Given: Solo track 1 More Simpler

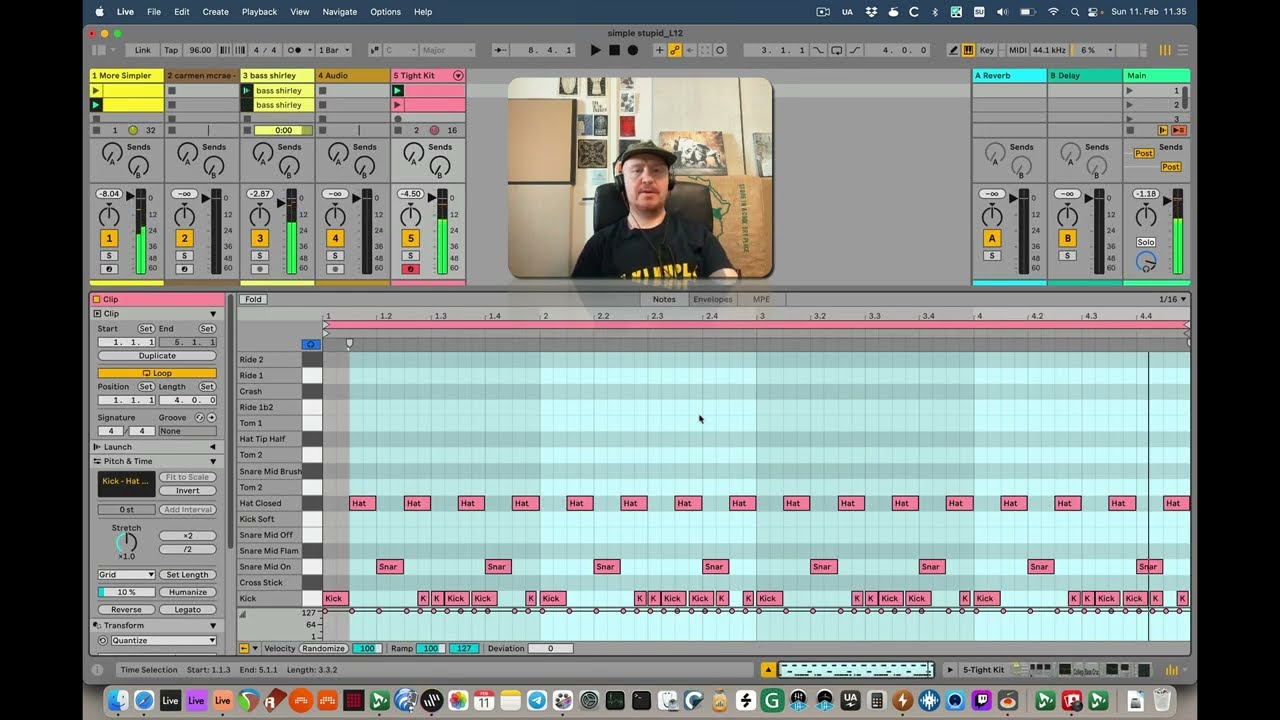Looking at the screenshot, I should [x=109, y=256].
